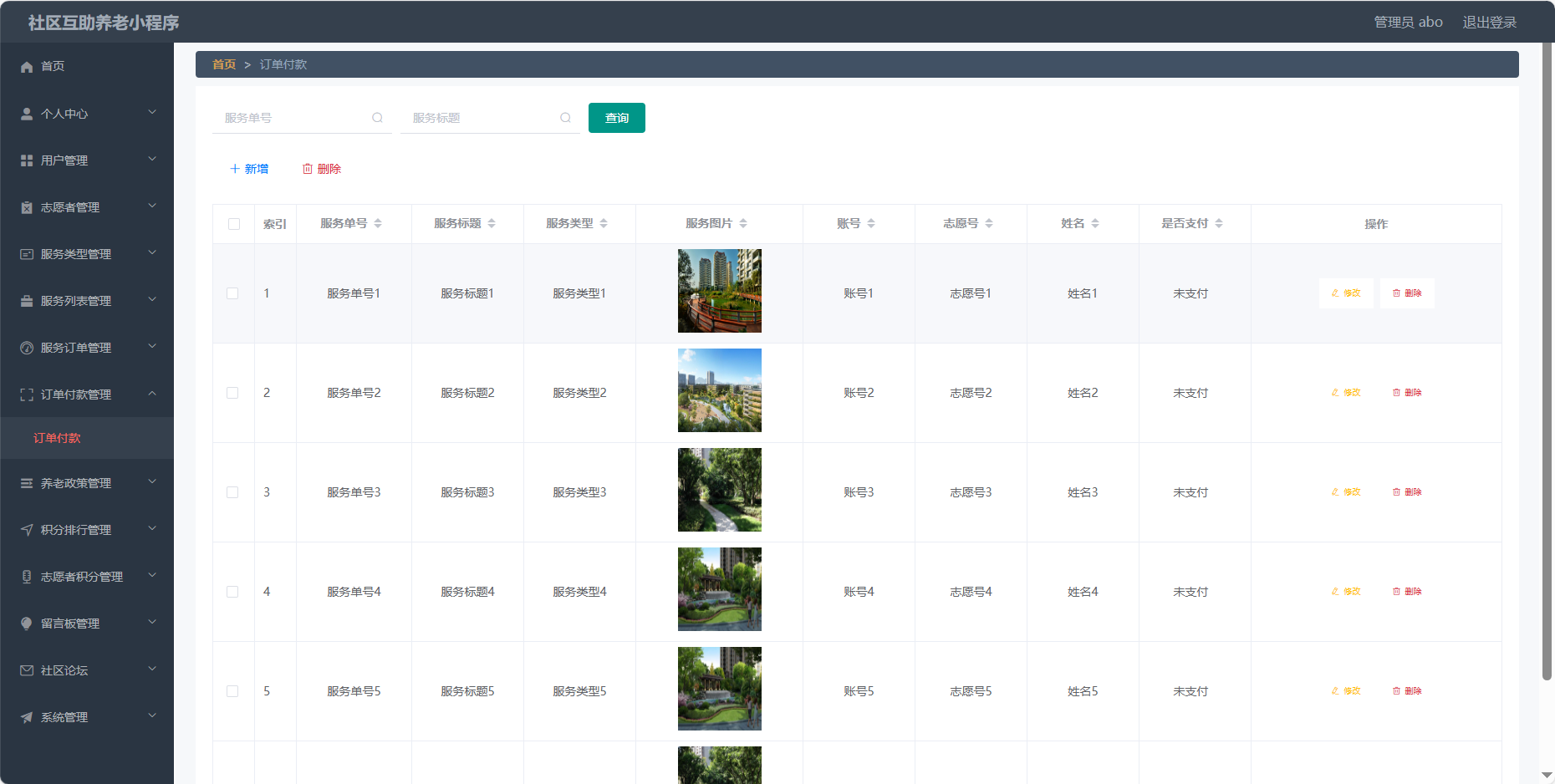Click the icon beside 系统管理
Viewport: 1555px width, 784px height.
coord(27,717)
